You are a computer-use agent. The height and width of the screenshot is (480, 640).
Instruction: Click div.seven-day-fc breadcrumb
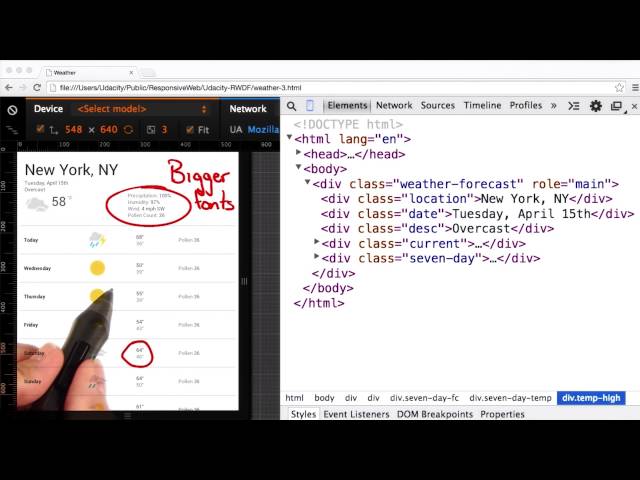point(424,398)
